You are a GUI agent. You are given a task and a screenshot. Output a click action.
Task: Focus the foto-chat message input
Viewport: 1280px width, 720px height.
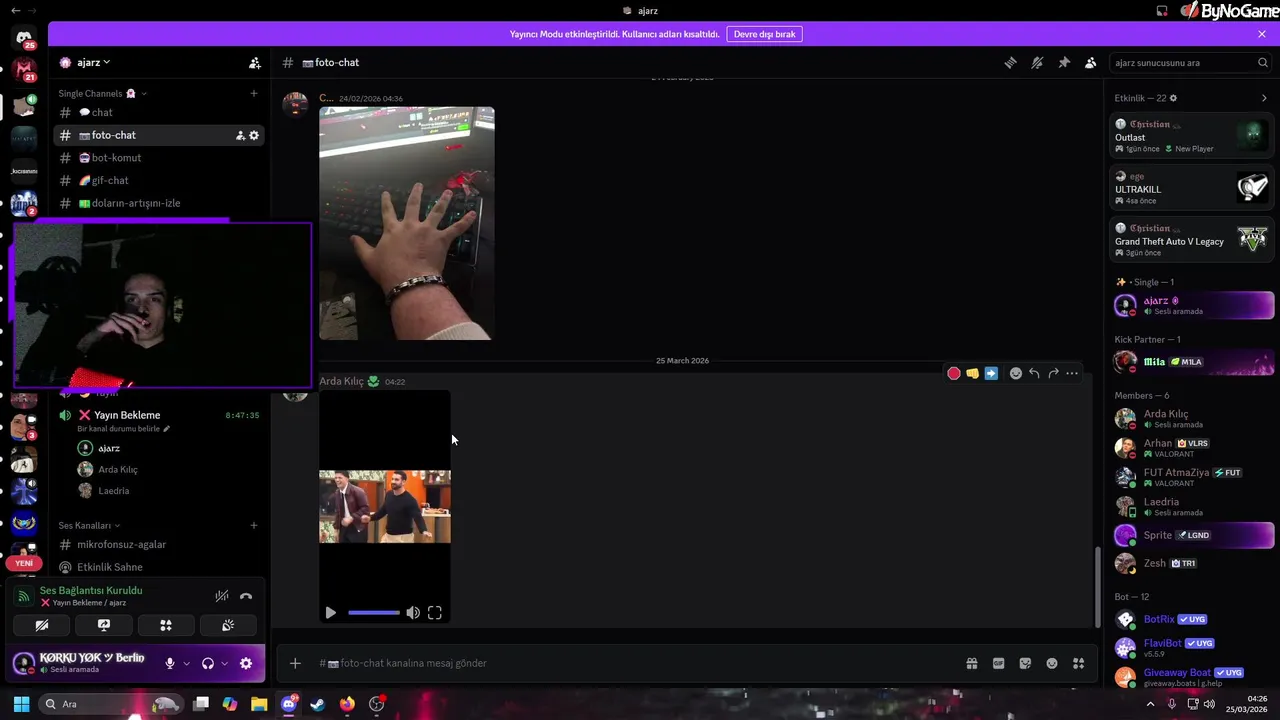point(640,663)
